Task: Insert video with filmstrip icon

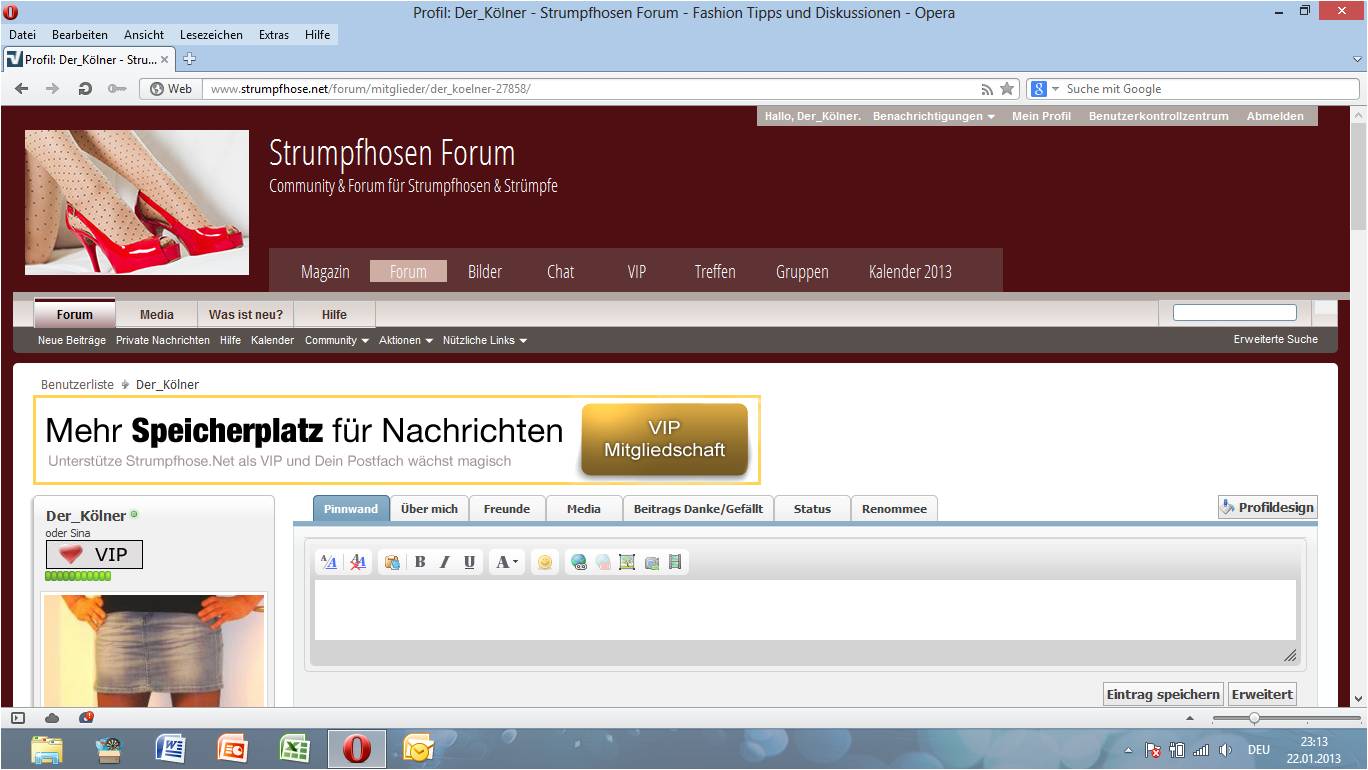Action: pos(675,562)
